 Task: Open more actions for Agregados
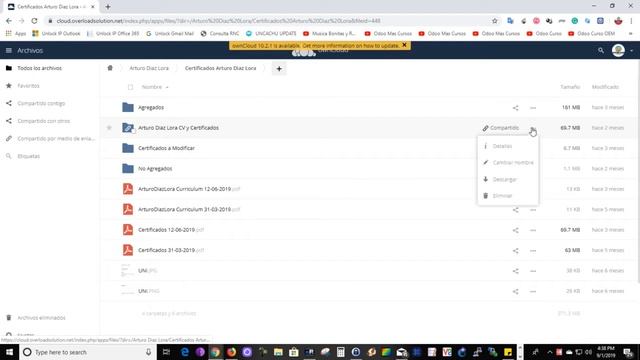tap(533, 108)
